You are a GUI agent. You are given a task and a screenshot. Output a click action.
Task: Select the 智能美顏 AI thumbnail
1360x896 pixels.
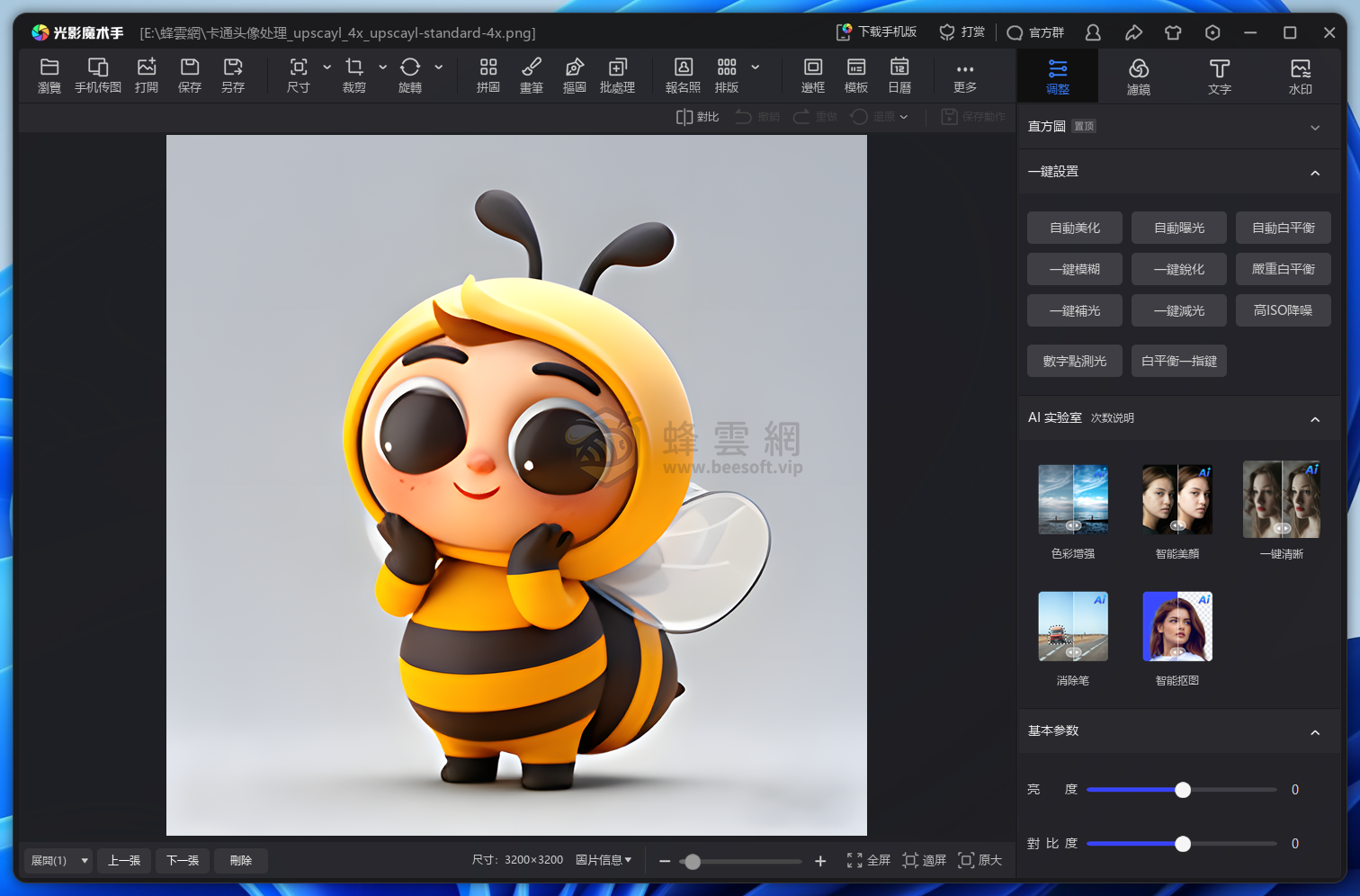(x=1177, y=499)
